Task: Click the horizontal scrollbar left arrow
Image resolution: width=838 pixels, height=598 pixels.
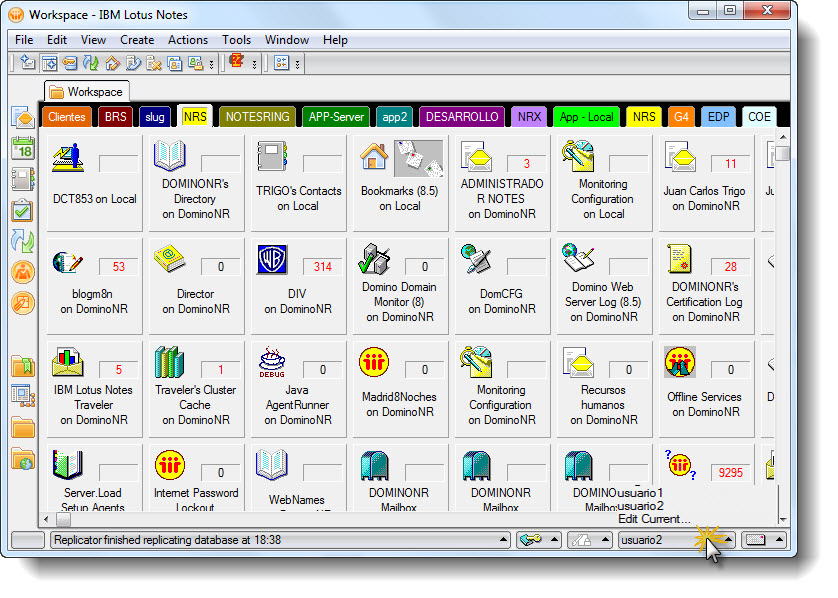Action: click(x=46, y=520)
